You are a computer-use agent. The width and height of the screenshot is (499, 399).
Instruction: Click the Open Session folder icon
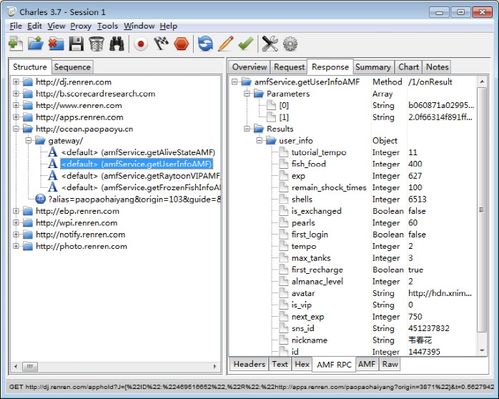point(36,44)
